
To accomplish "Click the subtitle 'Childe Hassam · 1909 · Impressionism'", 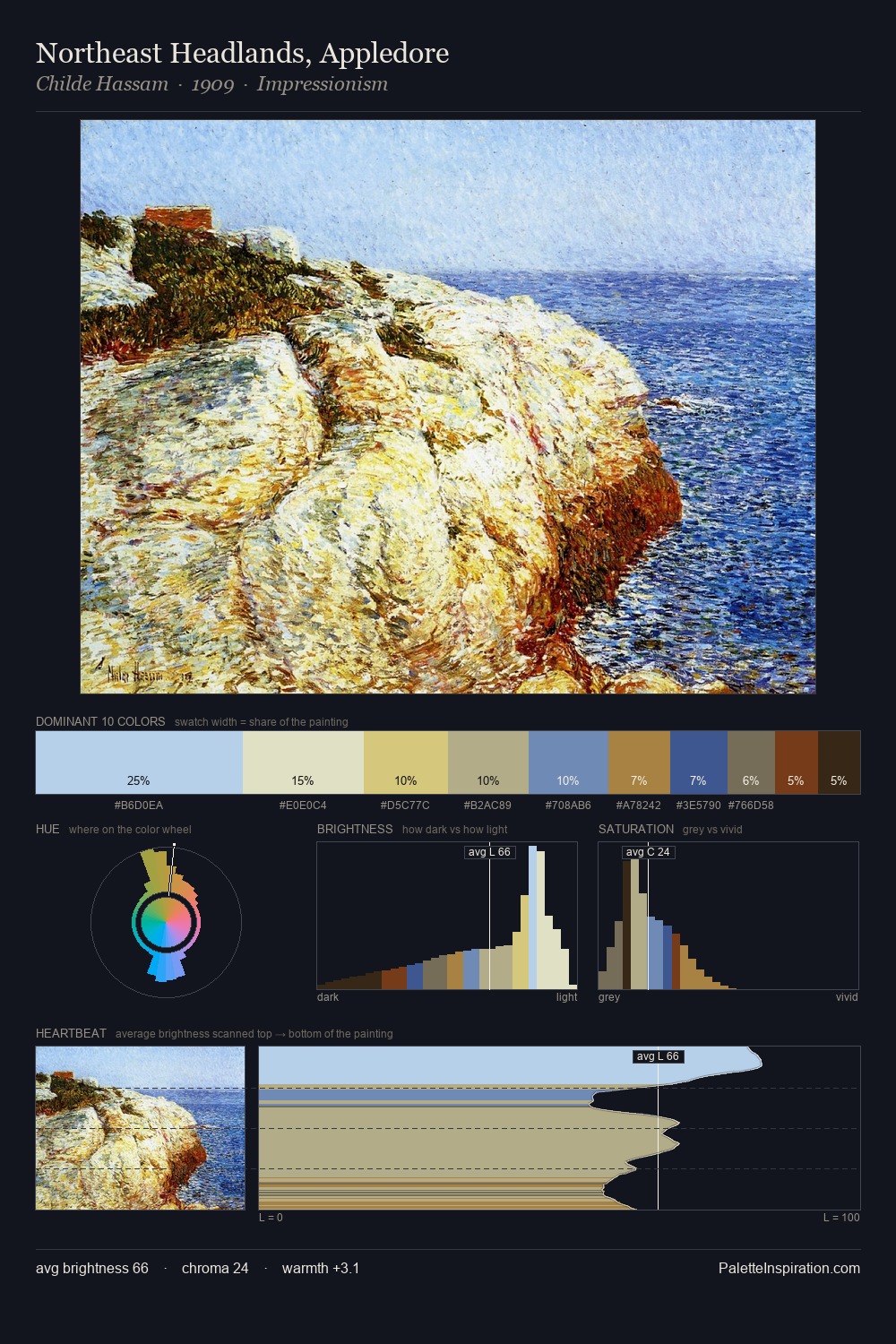I will click(211, 84).
